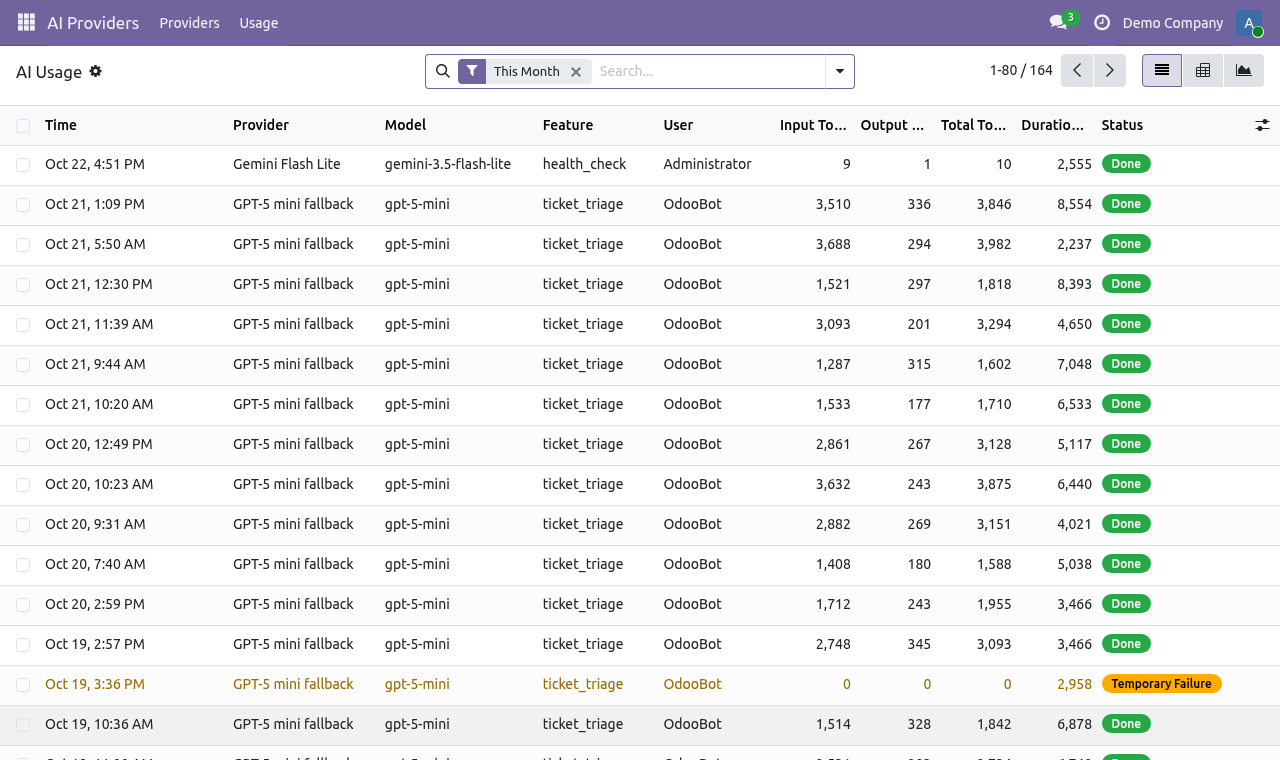Open the Providers menu
The width and height of the screenshot is (1280, 760).
189,23
